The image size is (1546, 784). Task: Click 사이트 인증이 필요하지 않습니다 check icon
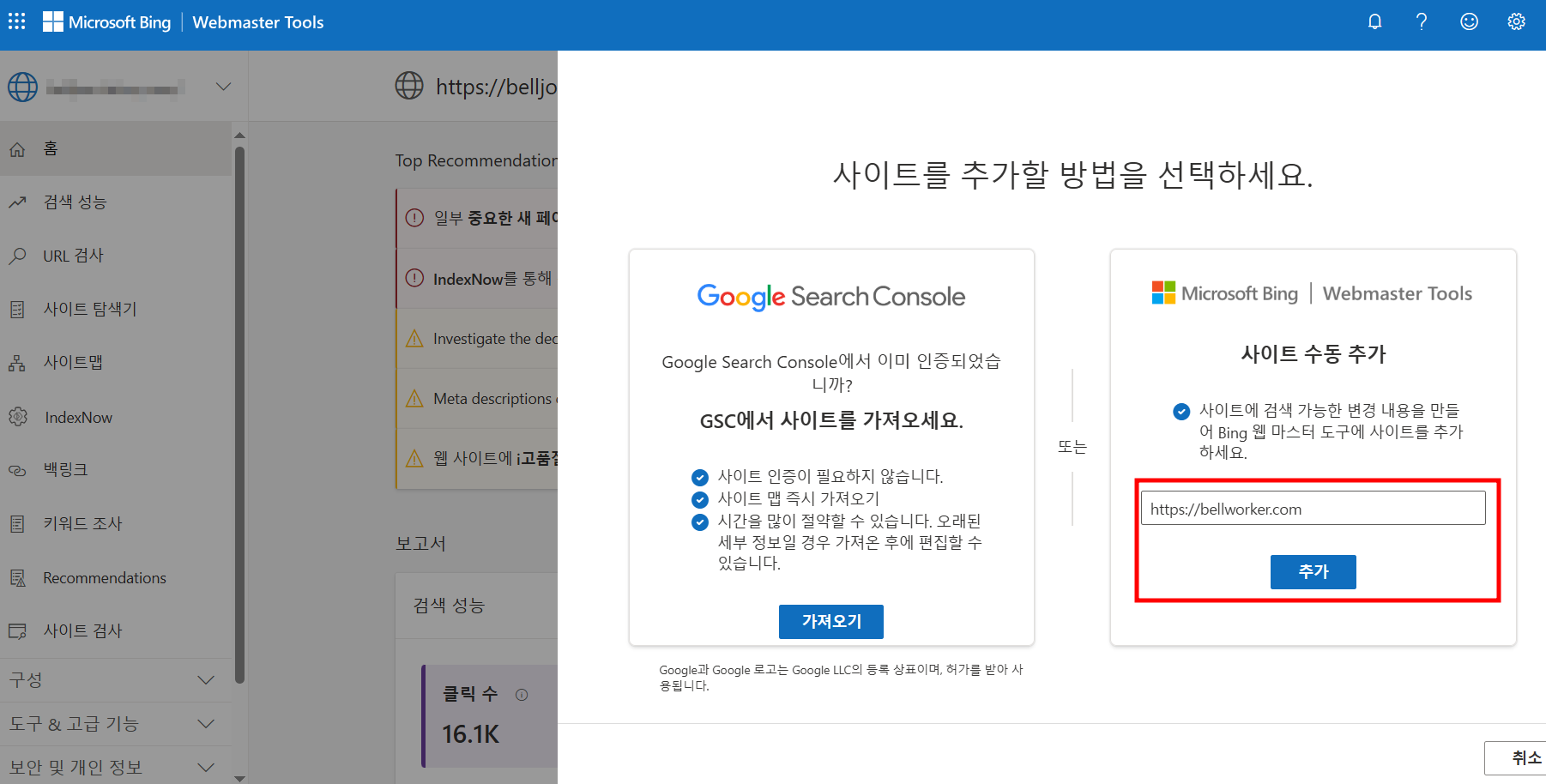[x=700, y=477]
